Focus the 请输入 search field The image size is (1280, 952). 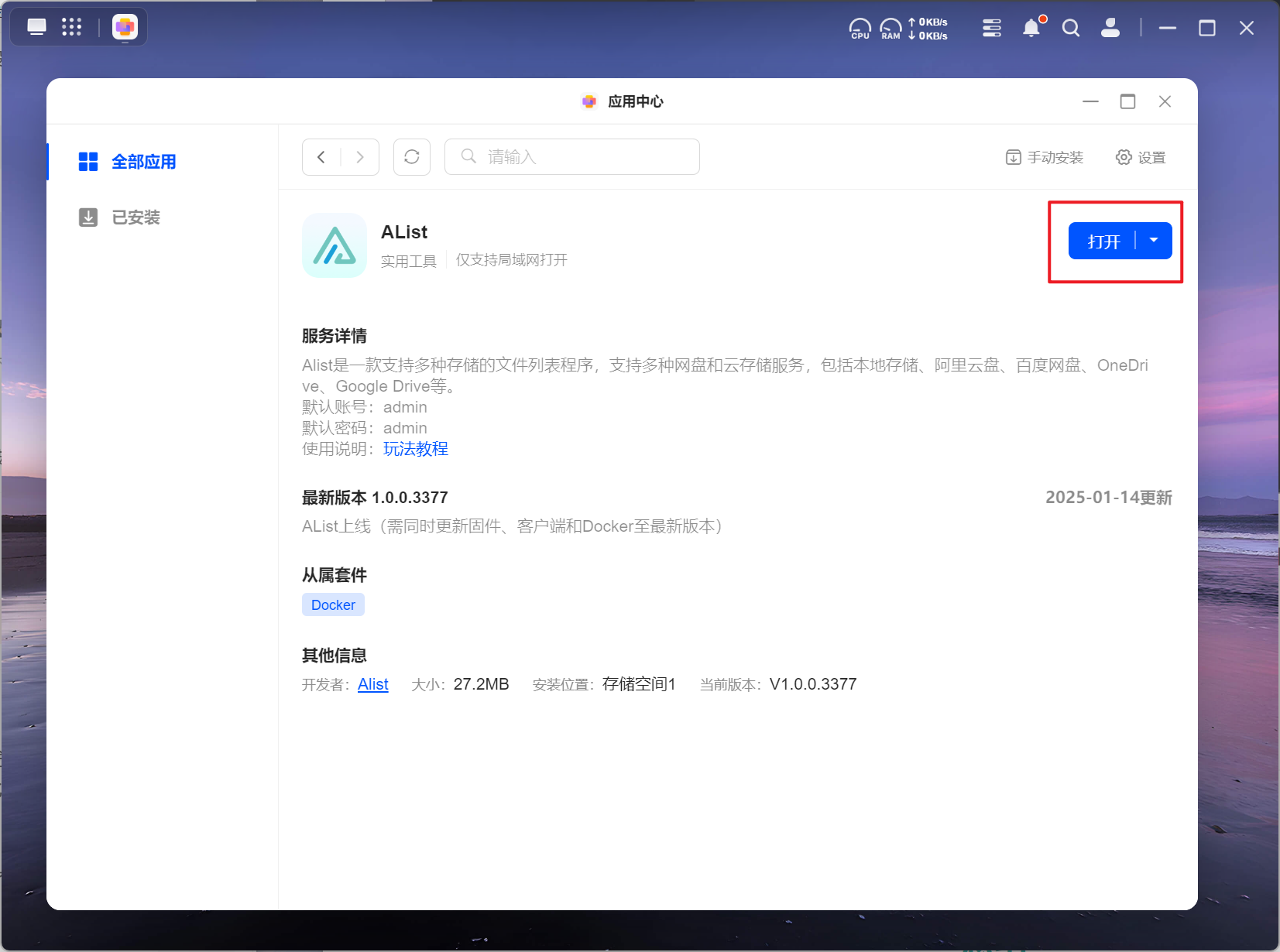(572, 157)
